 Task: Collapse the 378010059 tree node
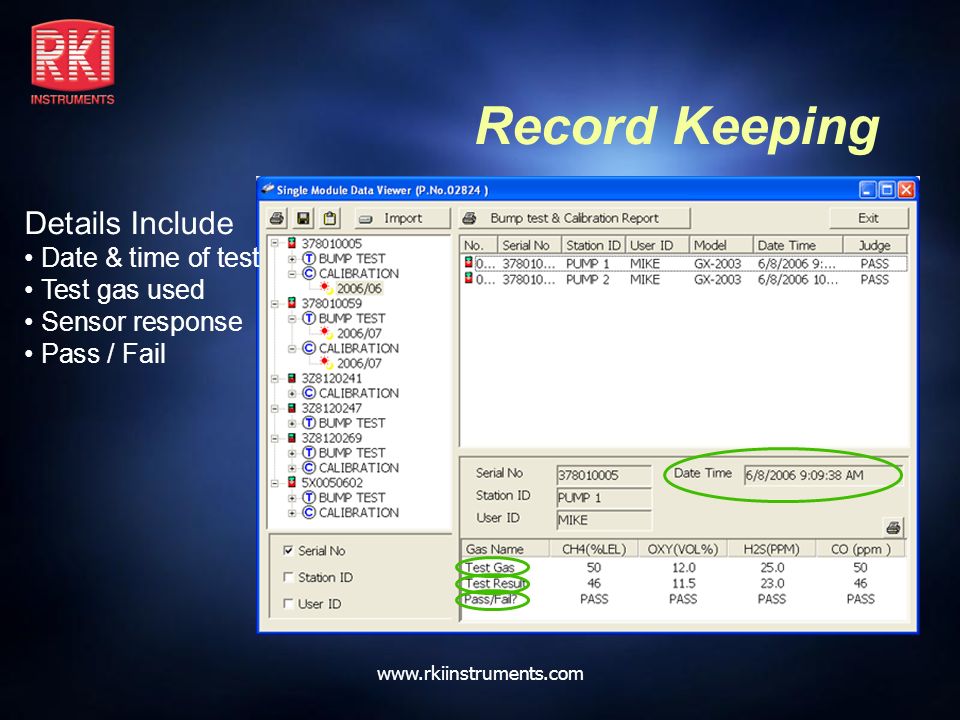(275, 303)
